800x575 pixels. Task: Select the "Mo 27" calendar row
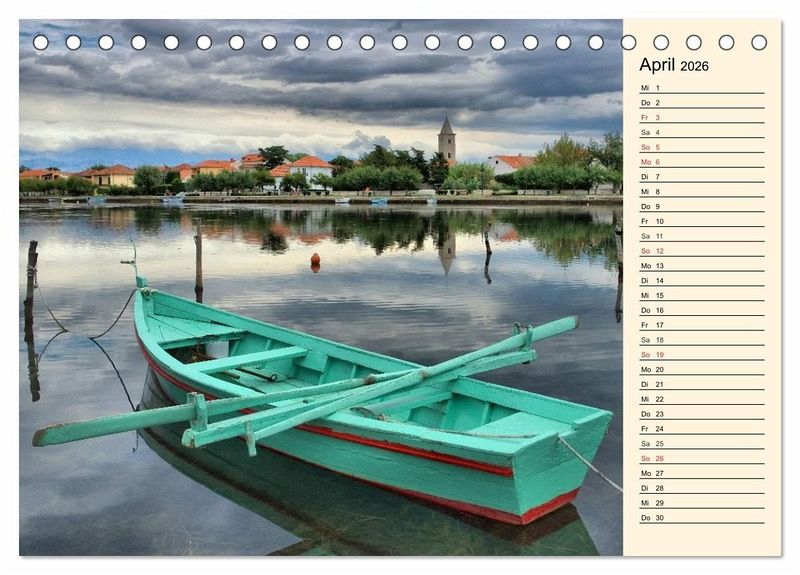[x=702, y=472]
